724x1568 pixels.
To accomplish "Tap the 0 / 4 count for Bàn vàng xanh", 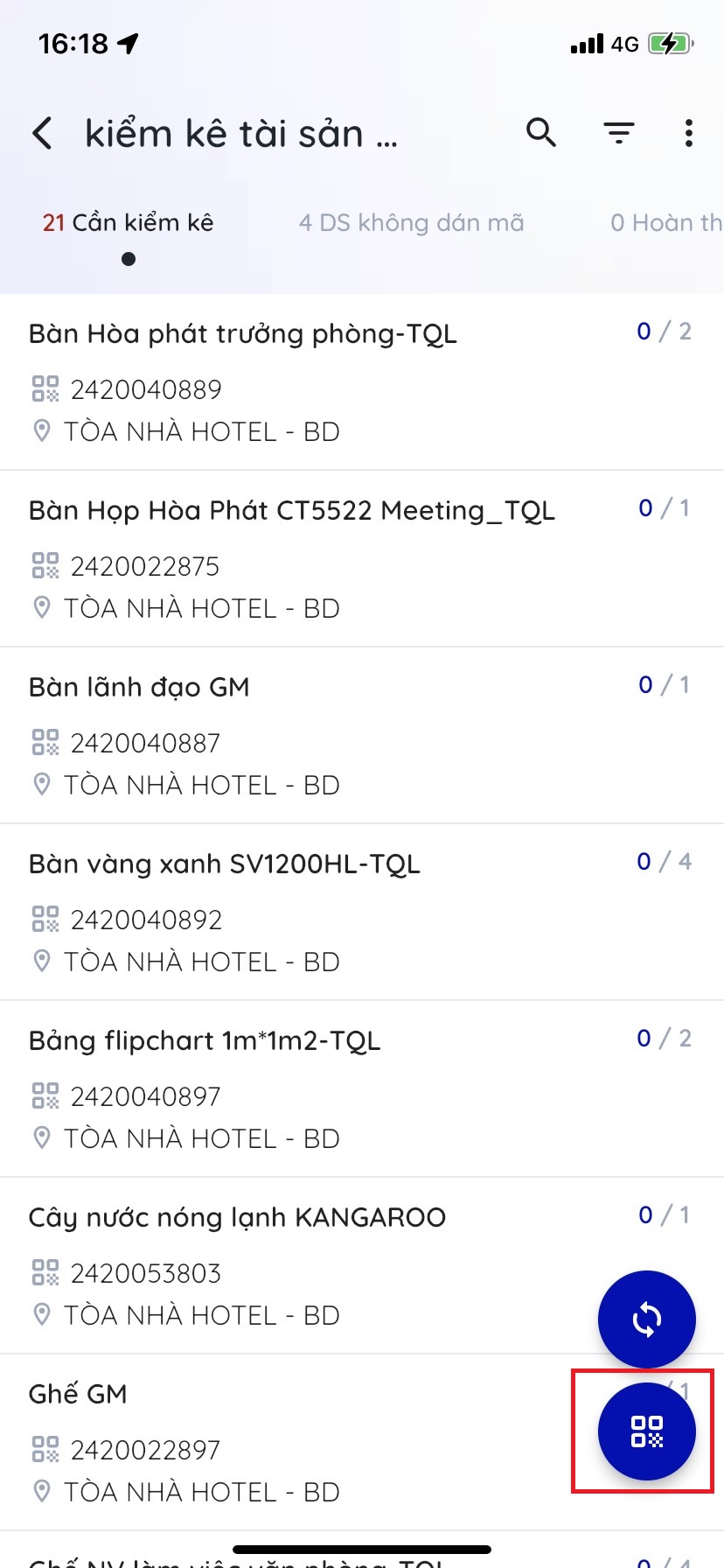I will point(664,862).
